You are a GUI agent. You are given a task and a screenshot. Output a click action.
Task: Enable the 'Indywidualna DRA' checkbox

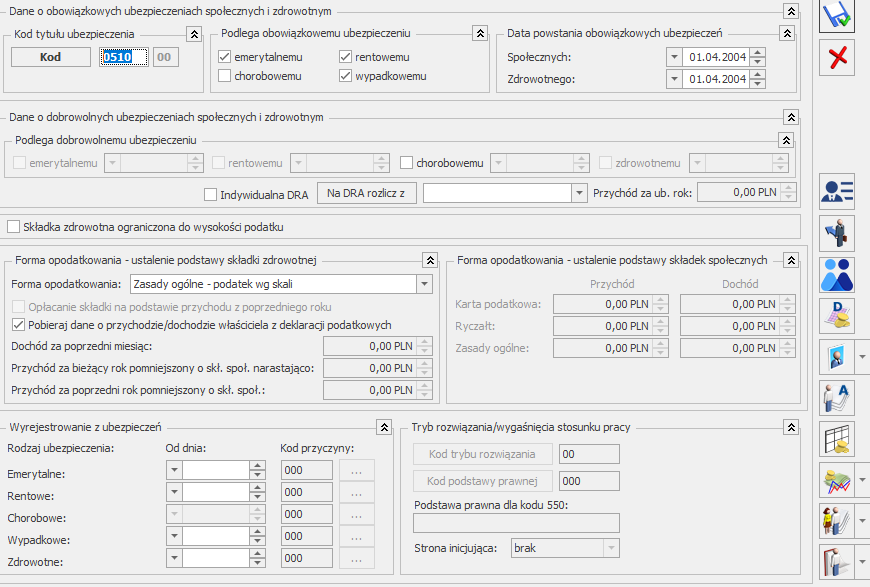(210, 194)
